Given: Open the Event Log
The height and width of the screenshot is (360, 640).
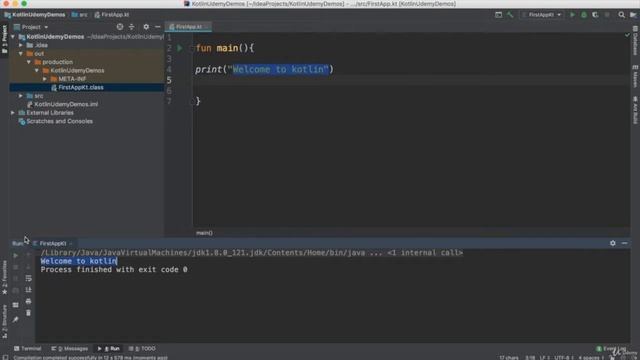Looking at the screenshot, I should tap(611, 349).
